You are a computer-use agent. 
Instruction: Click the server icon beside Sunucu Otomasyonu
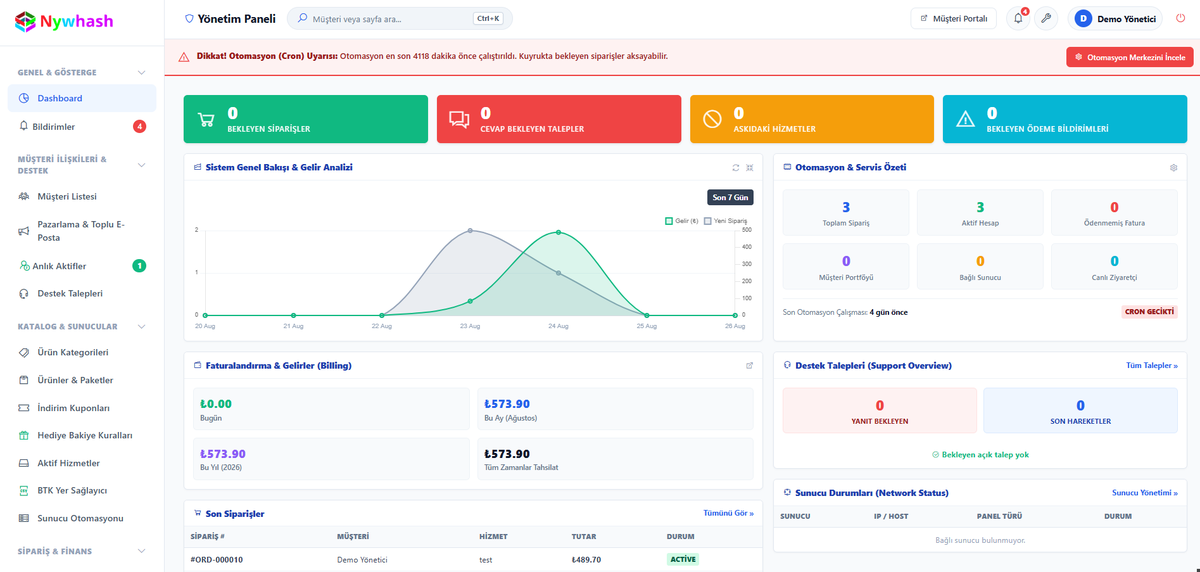coord(24,519)
